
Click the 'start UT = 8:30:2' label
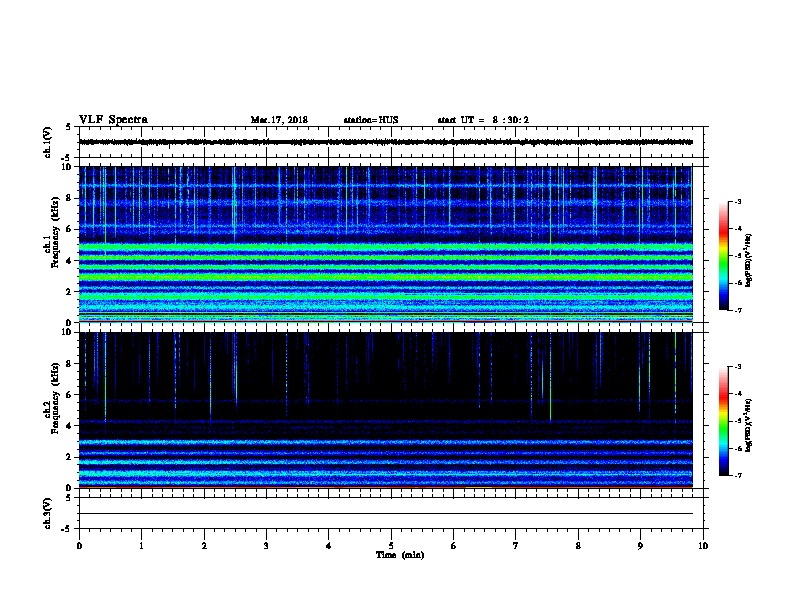[x=483, y=120]
